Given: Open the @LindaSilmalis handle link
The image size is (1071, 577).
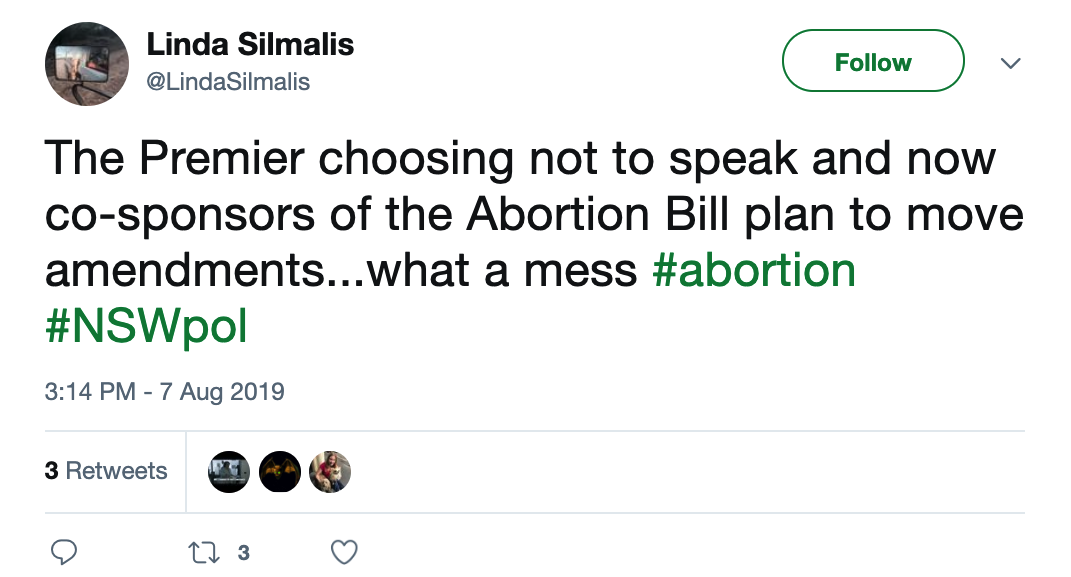Looking at the screenshot, I should pos(229,82).
